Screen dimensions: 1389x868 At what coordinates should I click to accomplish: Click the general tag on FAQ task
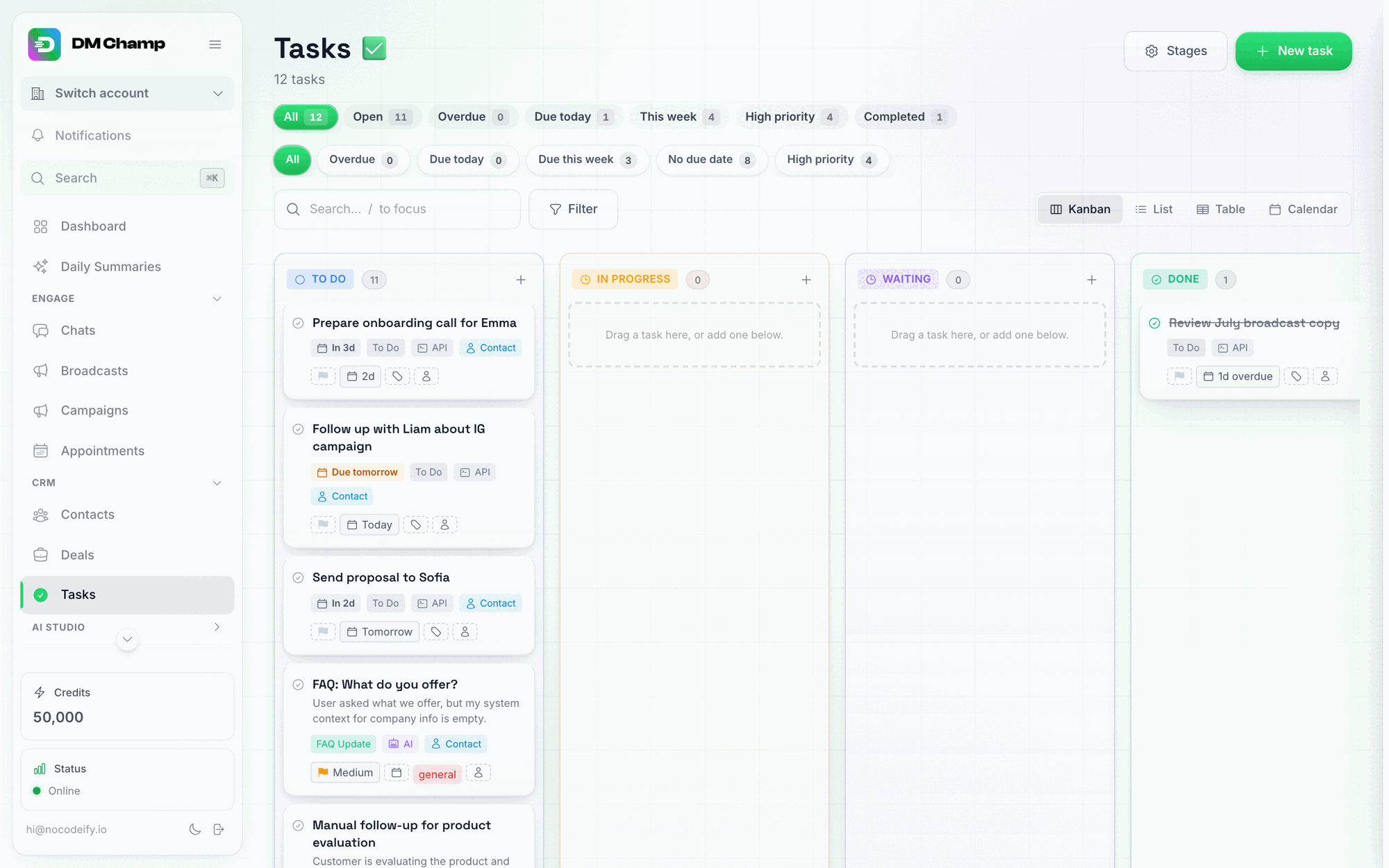pos(437,774)
